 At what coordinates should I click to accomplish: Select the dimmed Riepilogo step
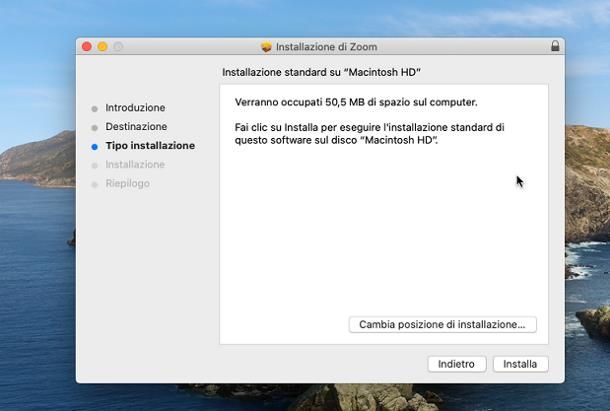[x=128, y=183]
